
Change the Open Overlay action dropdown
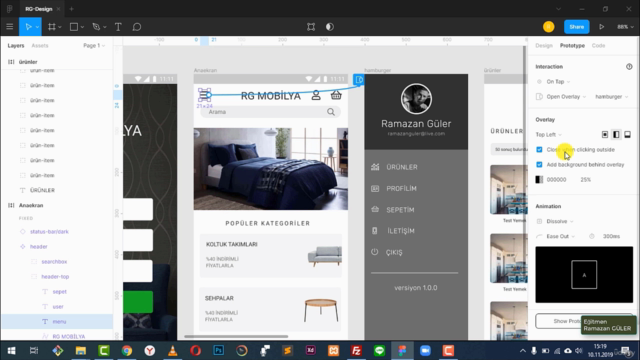[566, 97]
